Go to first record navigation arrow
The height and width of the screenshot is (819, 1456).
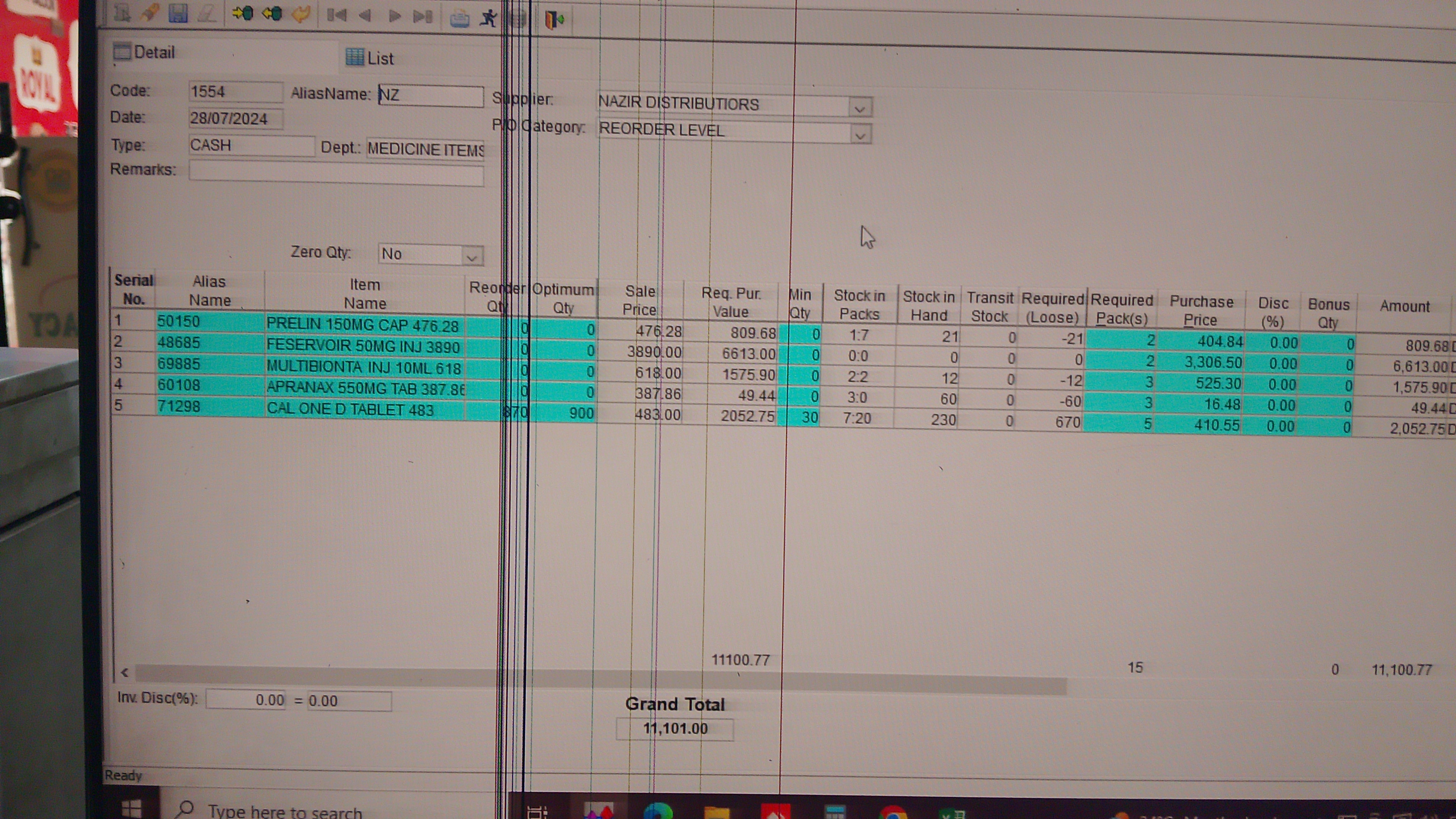pos(336,15)
